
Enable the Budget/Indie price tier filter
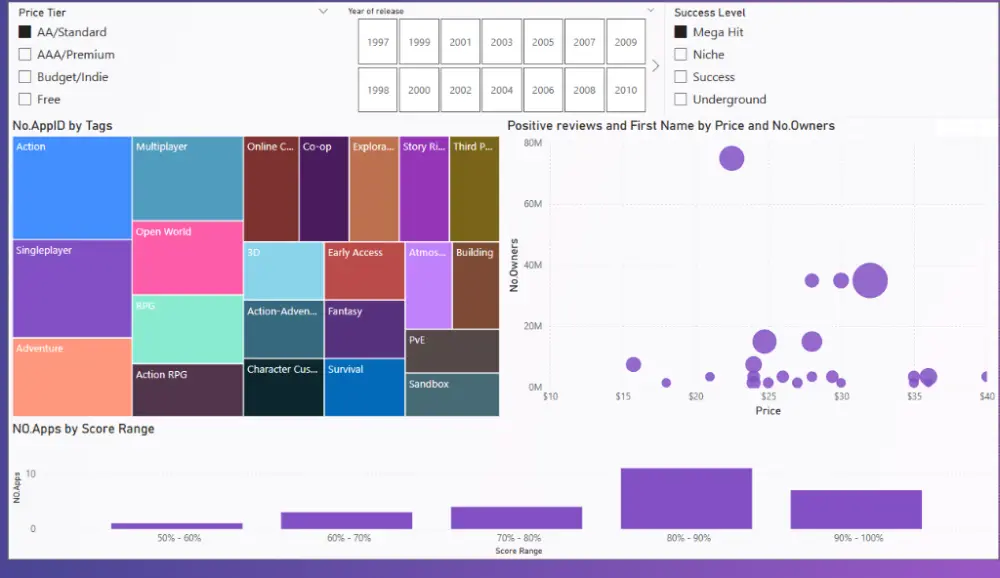pyautogui.click(x=25, y=77)
